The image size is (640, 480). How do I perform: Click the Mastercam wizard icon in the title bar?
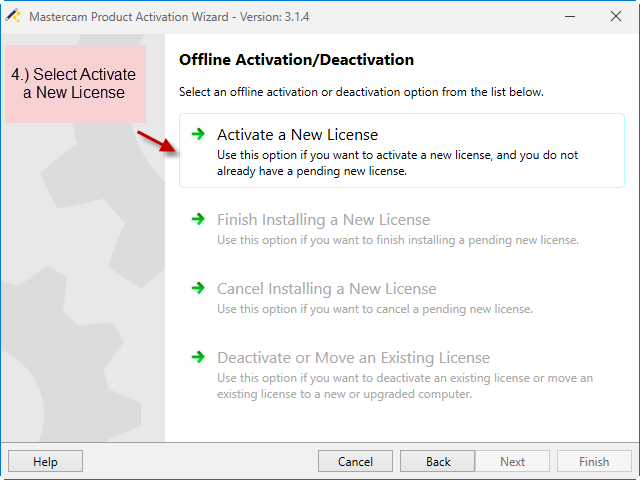click(13, 16)
